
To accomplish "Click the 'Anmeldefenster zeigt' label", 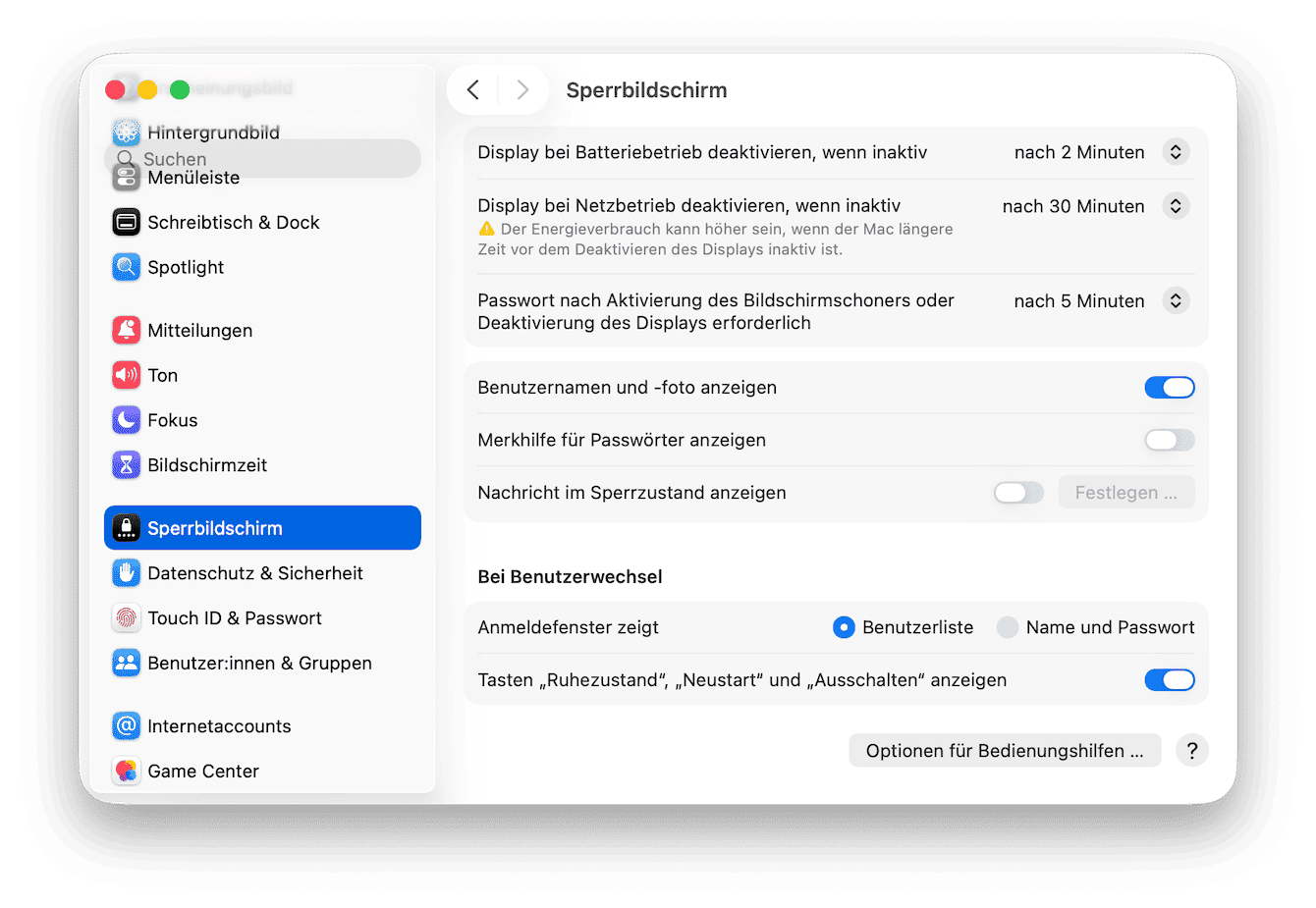I will tap(568, 627).
